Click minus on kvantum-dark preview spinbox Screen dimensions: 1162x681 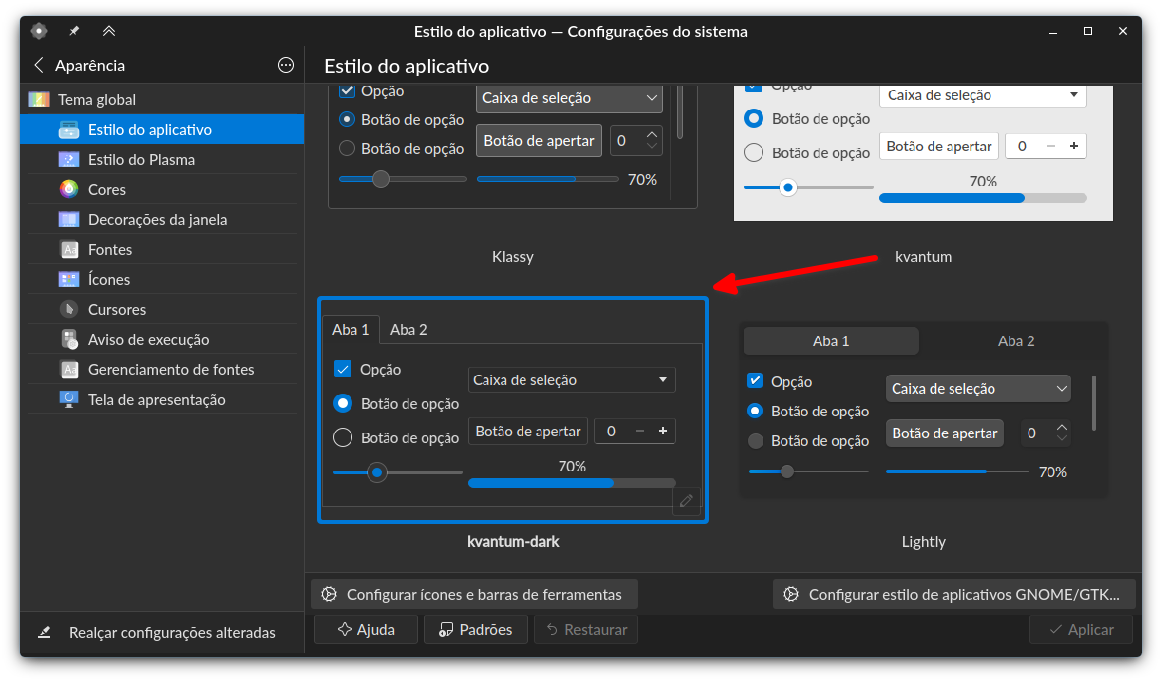640,431
